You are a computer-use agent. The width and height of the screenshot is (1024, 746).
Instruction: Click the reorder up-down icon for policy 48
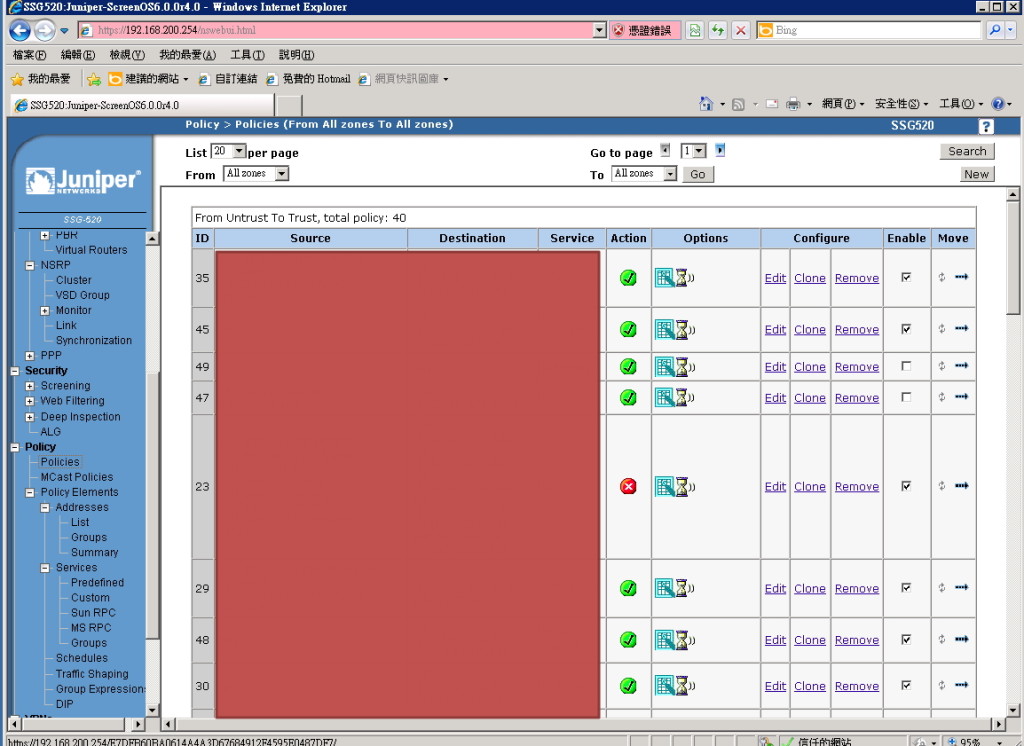pos(942,639)
